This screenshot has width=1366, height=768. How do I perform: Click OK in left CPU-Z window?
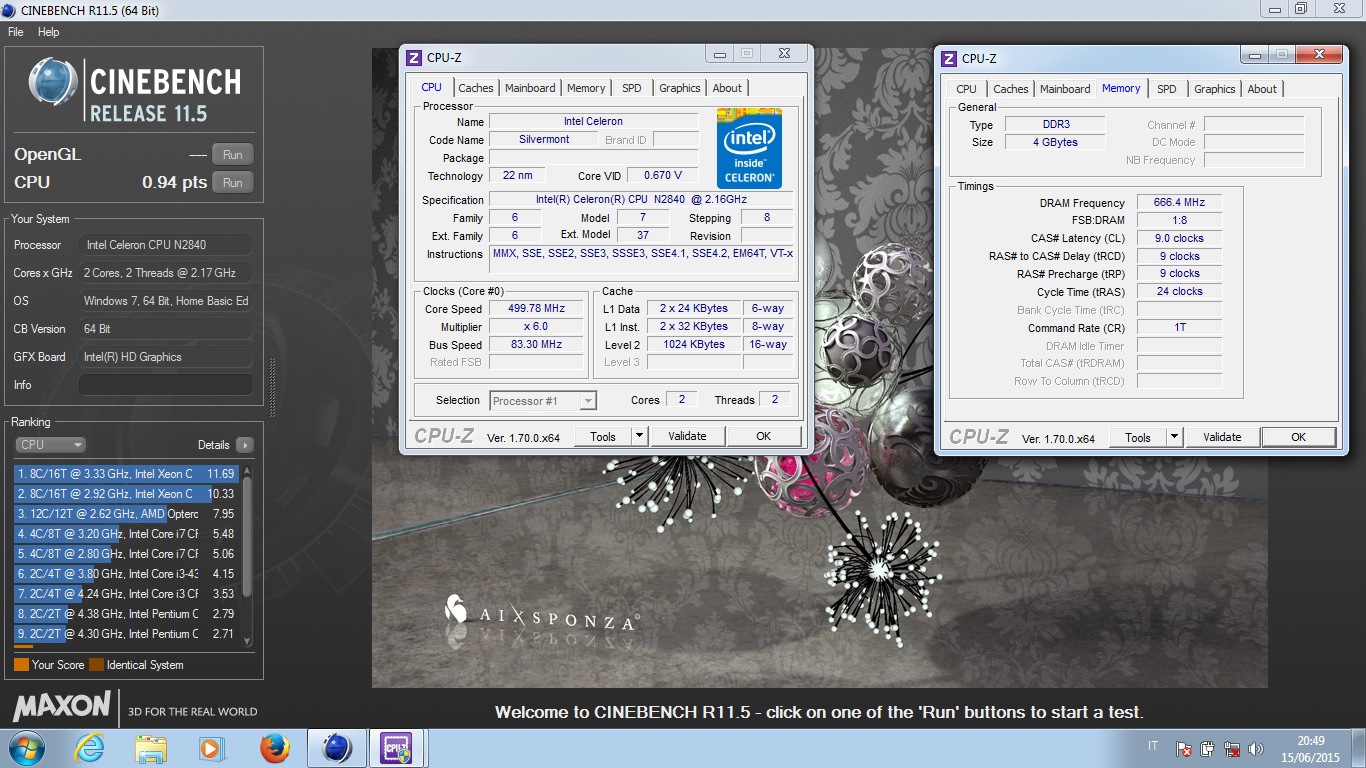pyautogui.click(x=764, y=436)
